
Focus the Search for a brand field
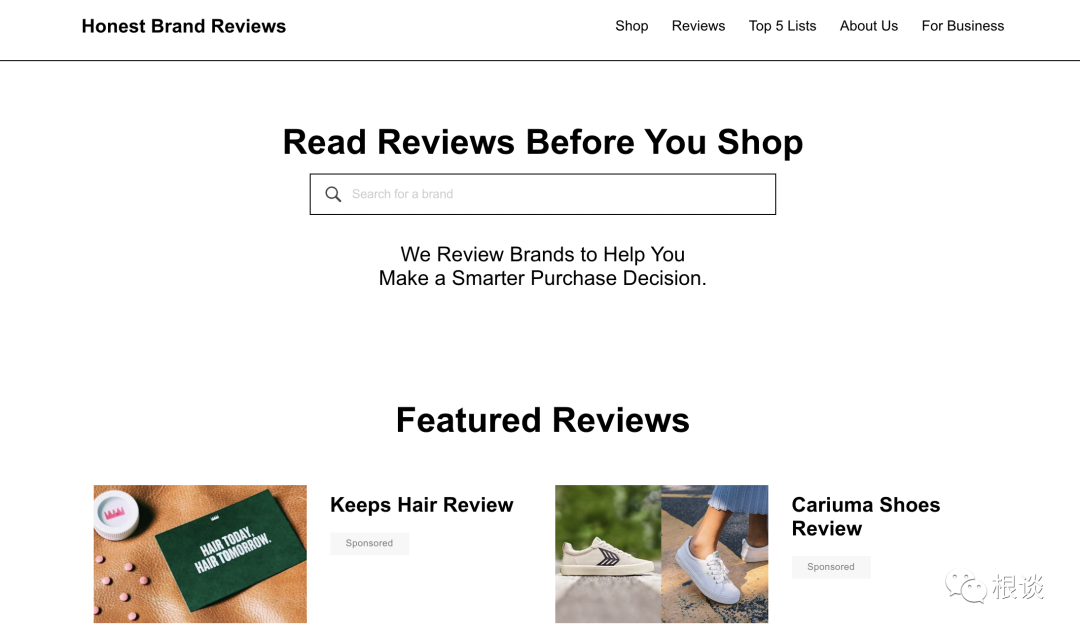coord(543,194)
